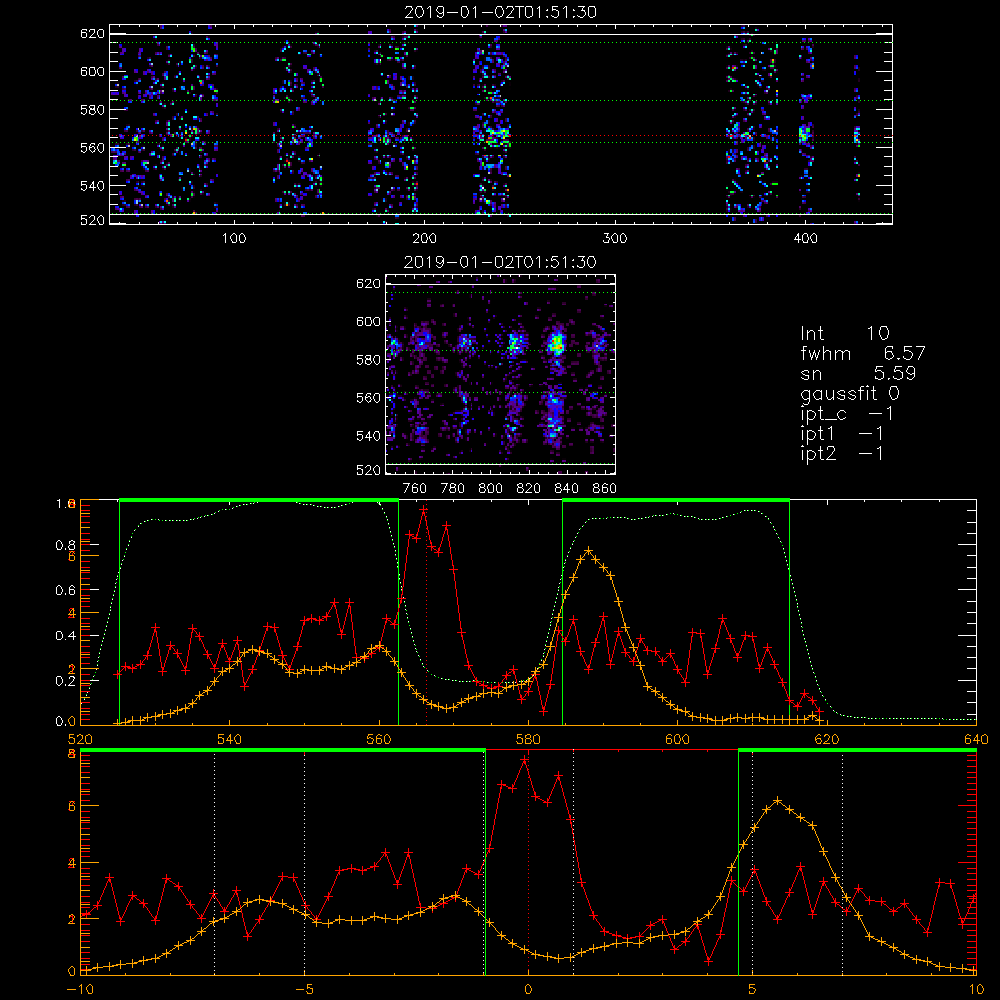
Task: Click x-axis label 560 of third plot
Action: pos(379,739)
